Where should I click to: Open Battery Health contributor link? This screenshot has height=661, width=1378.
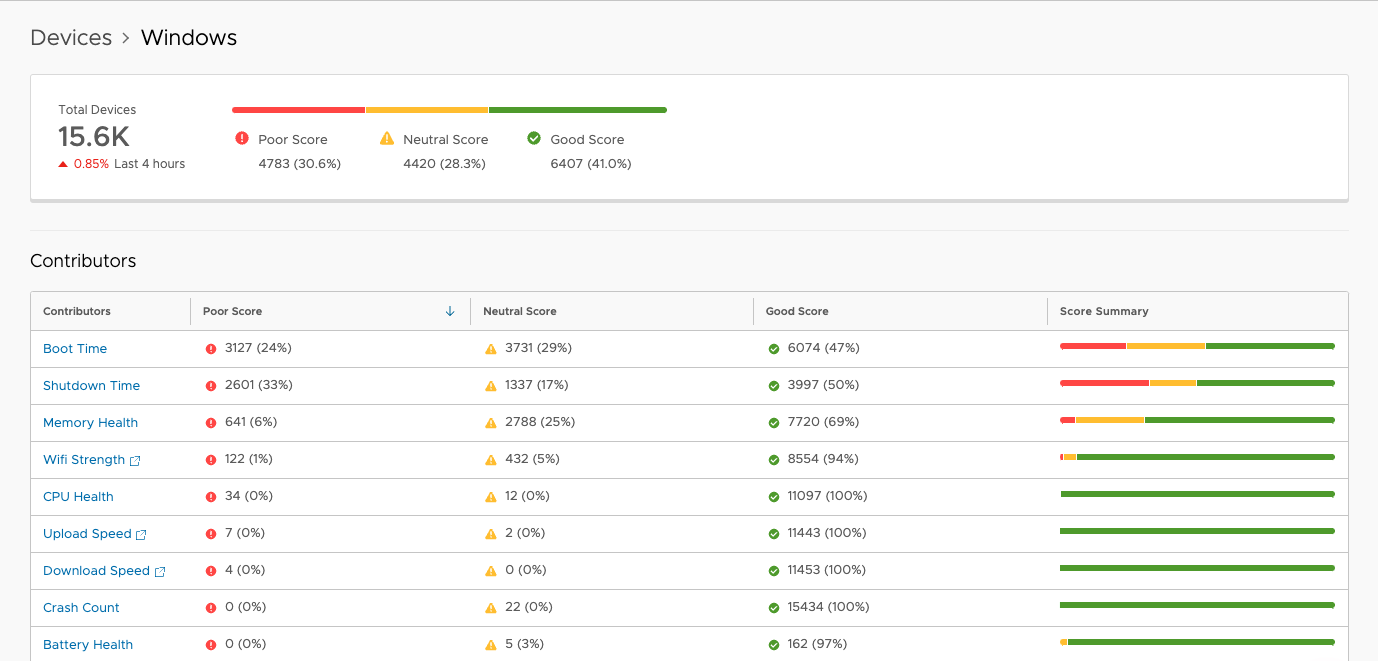tap(88, 645)
